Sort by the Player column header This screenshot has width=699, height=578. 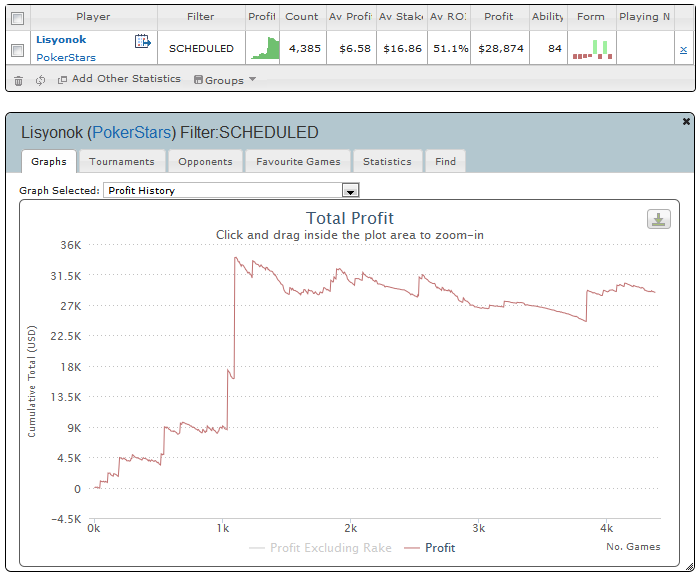click(93, 16)
